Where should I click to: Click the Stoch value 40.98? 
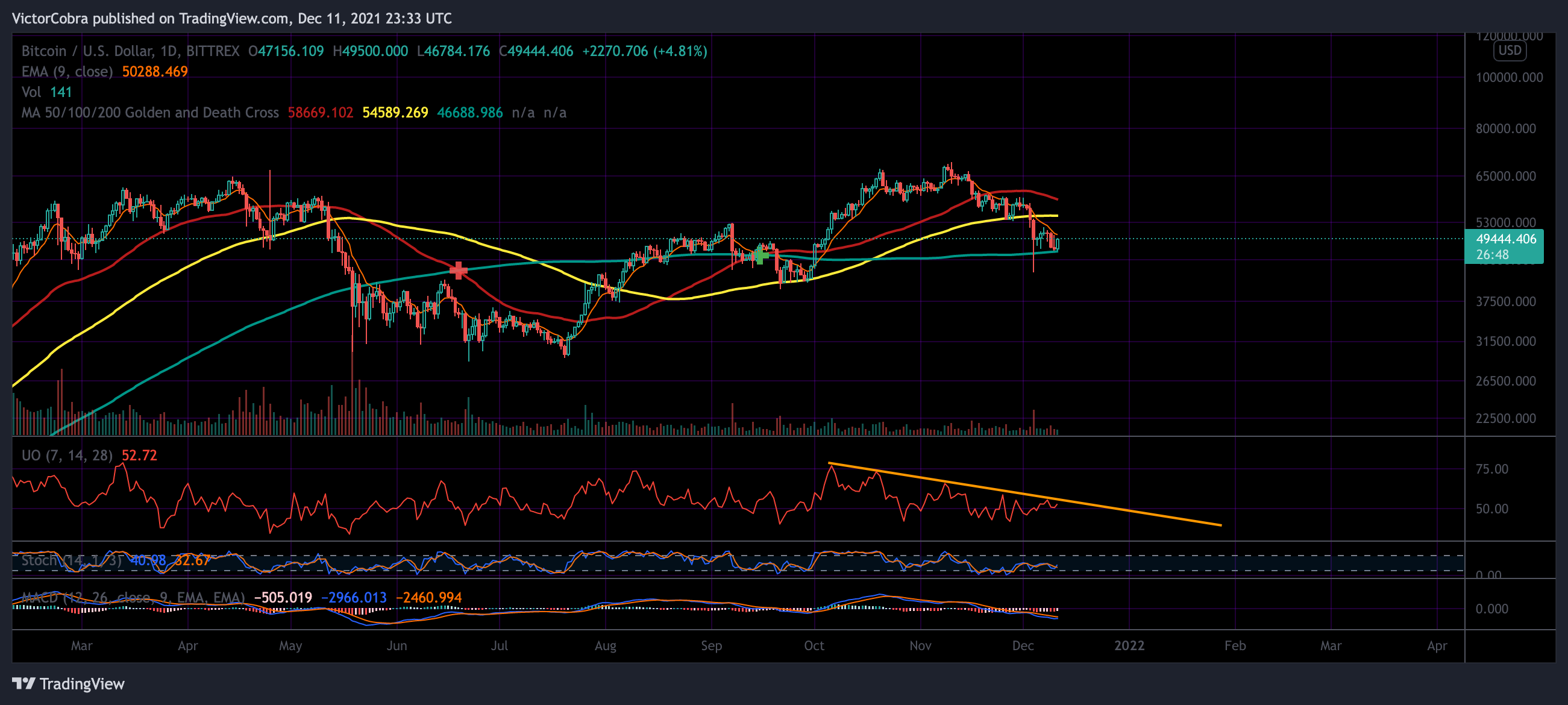[x=148, y=560]
